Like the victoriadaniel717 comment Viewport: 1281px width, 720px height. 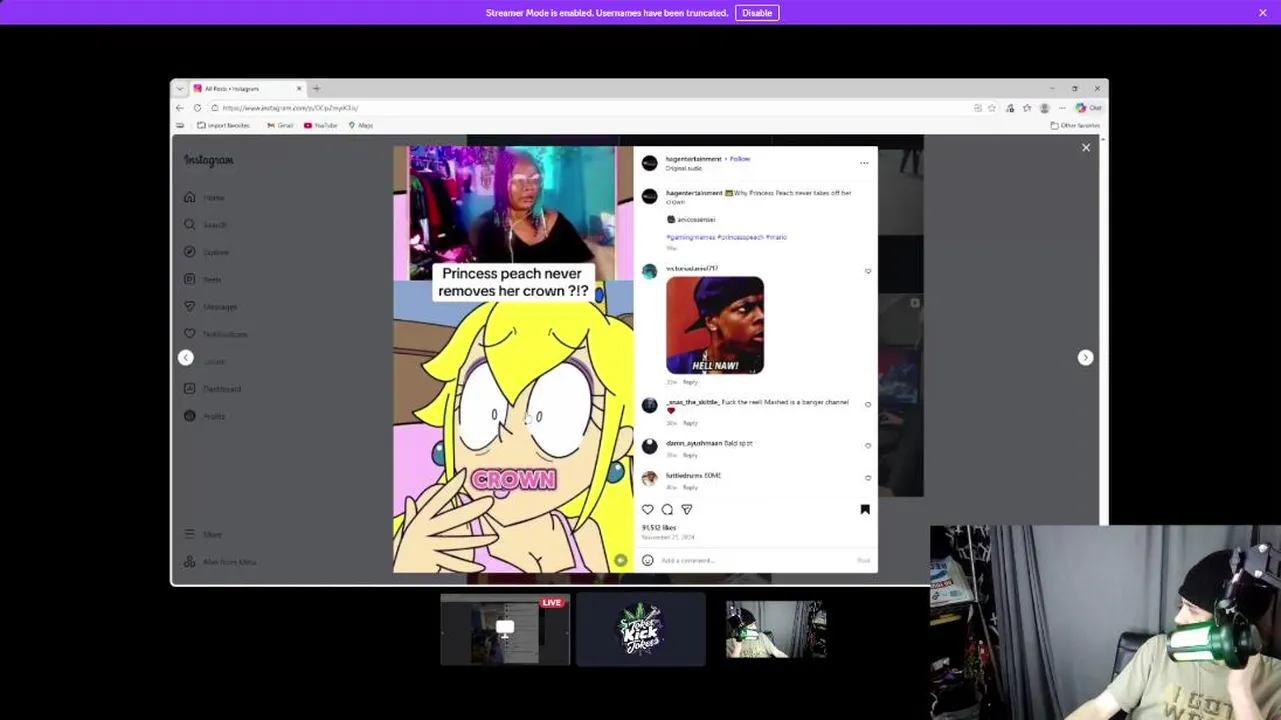tap(868, 271)
